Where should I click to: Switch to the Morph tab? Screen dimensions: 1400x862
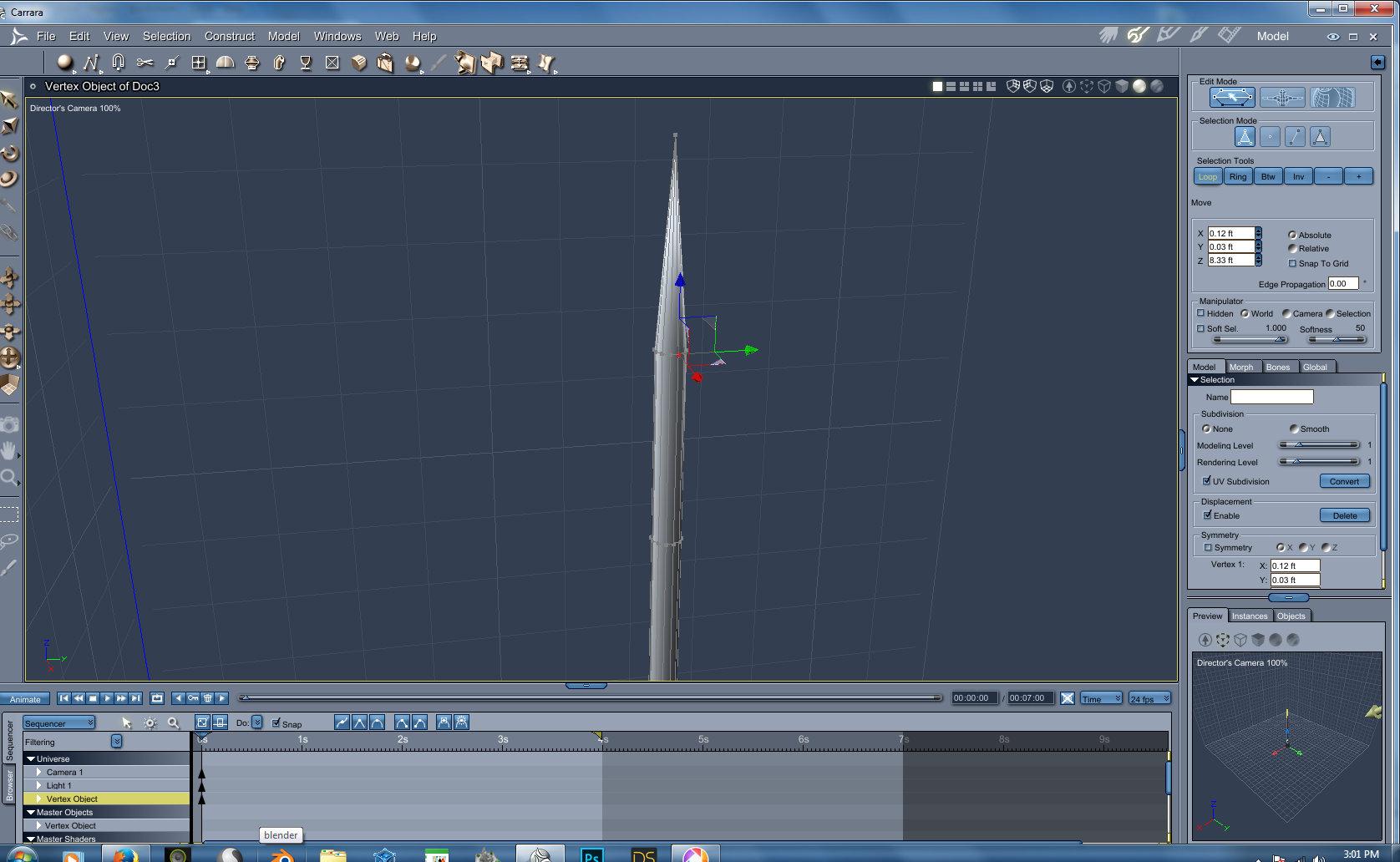(1240, 367)
